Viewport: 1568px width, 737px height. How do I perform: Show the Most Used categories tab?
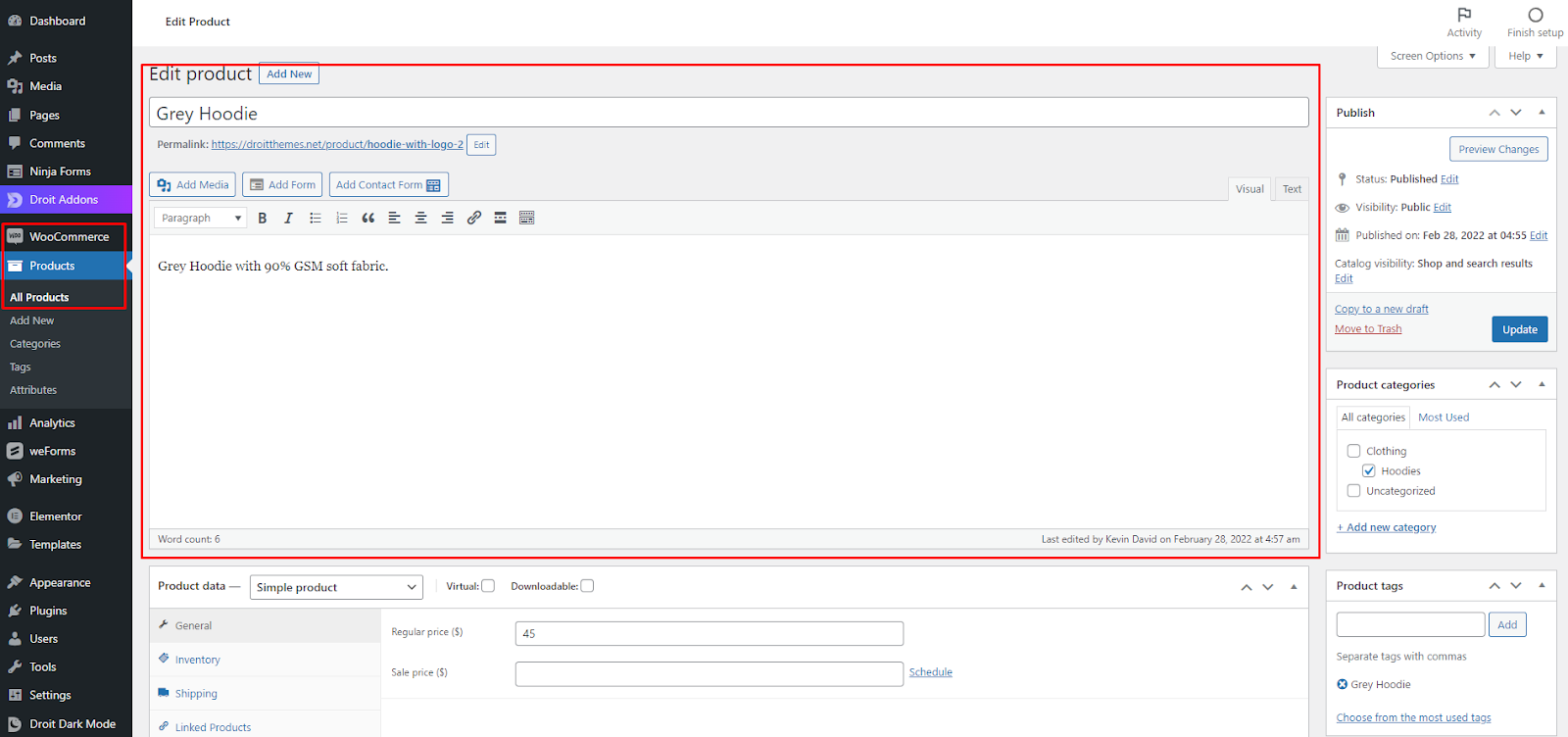(1444, 418)
